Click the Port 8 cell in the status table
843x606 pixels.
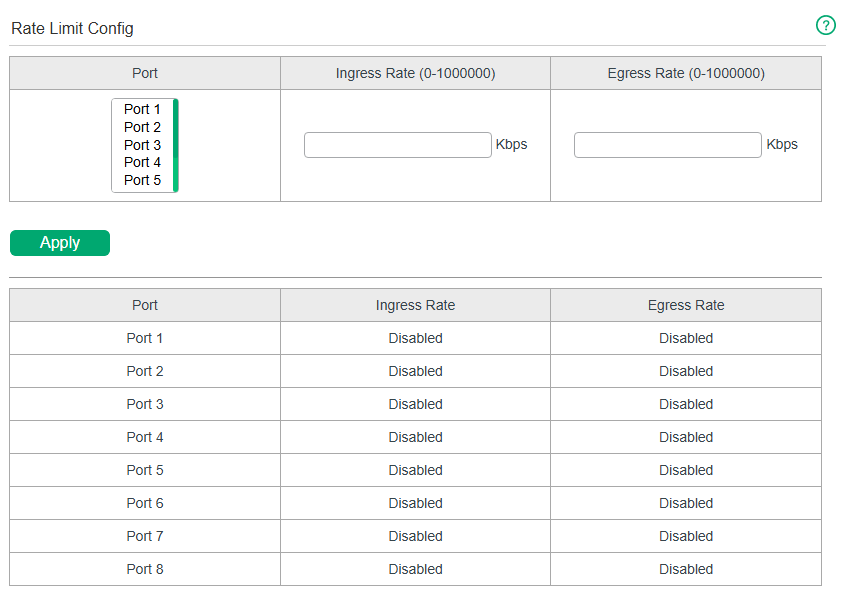coord(145,569)
